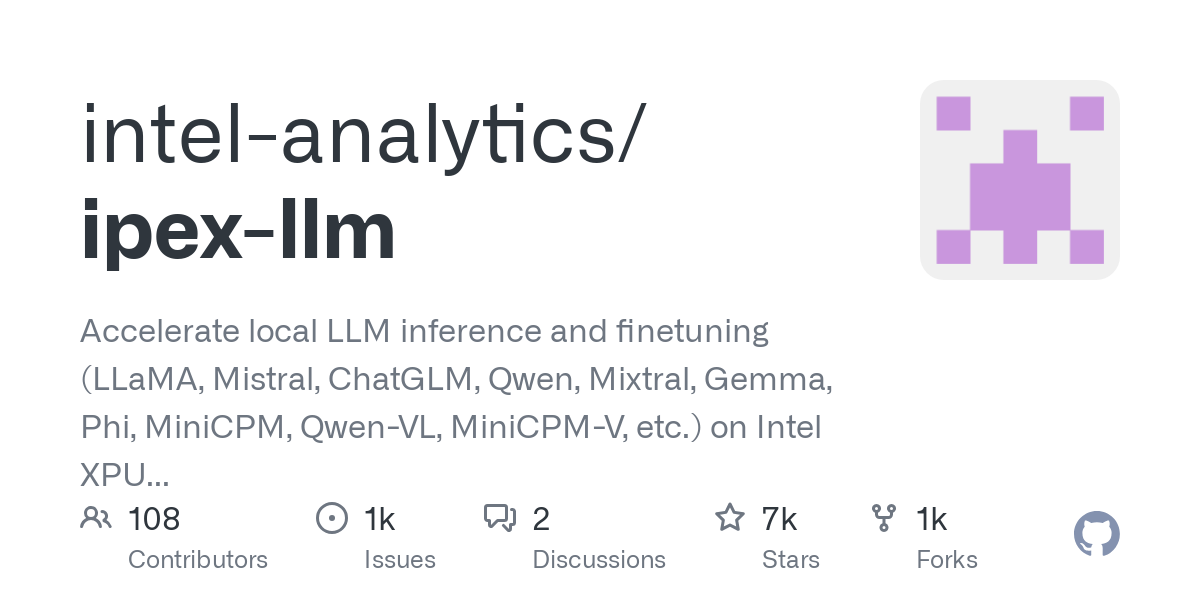
Task: Select the 108 contributors count
Action: pos(154,519)
